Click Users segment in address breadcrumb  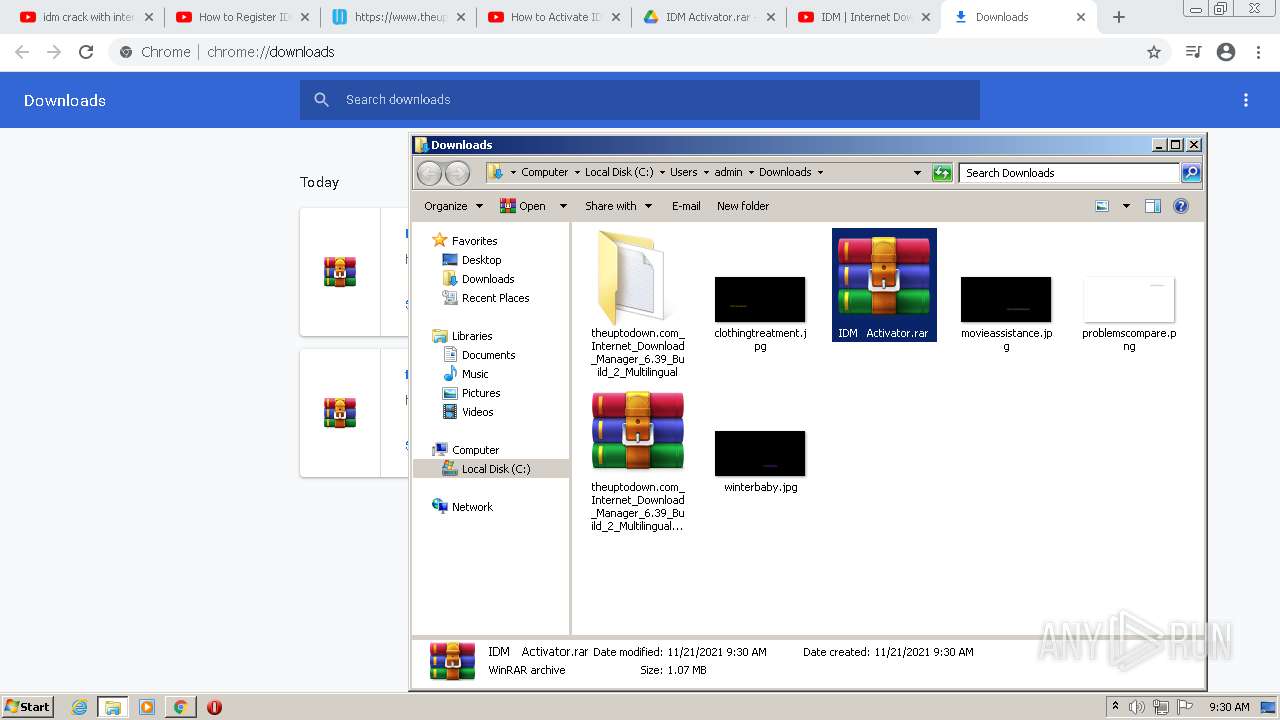point(684,173)
